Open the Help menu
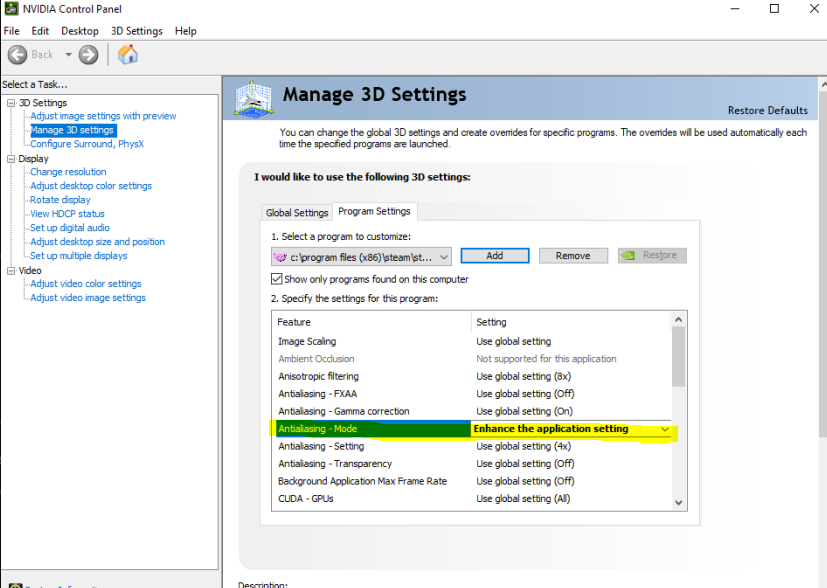 [x=186, y=31]
